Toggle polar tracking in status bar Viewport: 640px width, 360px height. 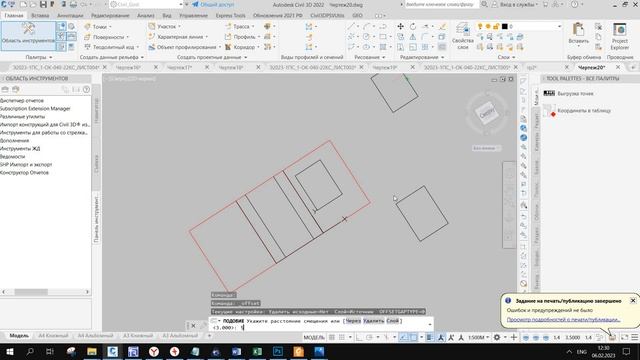coord(369,338)
